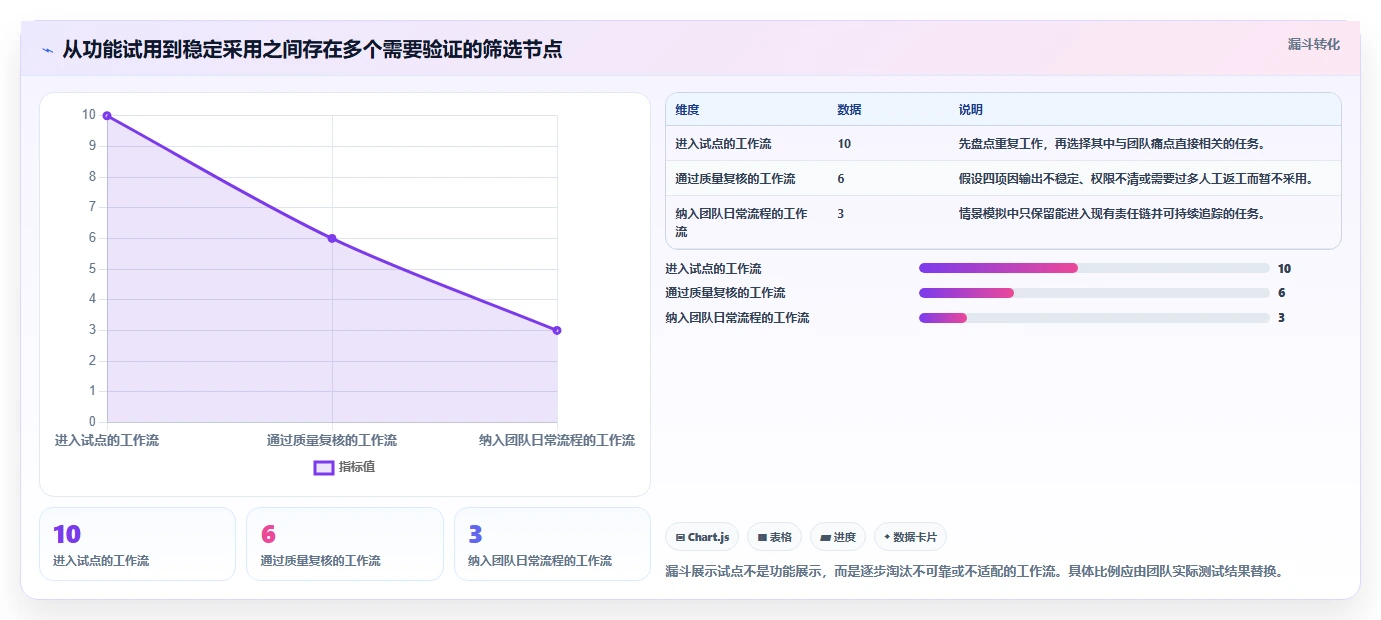This screenshot has height=620, width=1381.
Task: Select the 表格 chip
Action: coord(774,537)
